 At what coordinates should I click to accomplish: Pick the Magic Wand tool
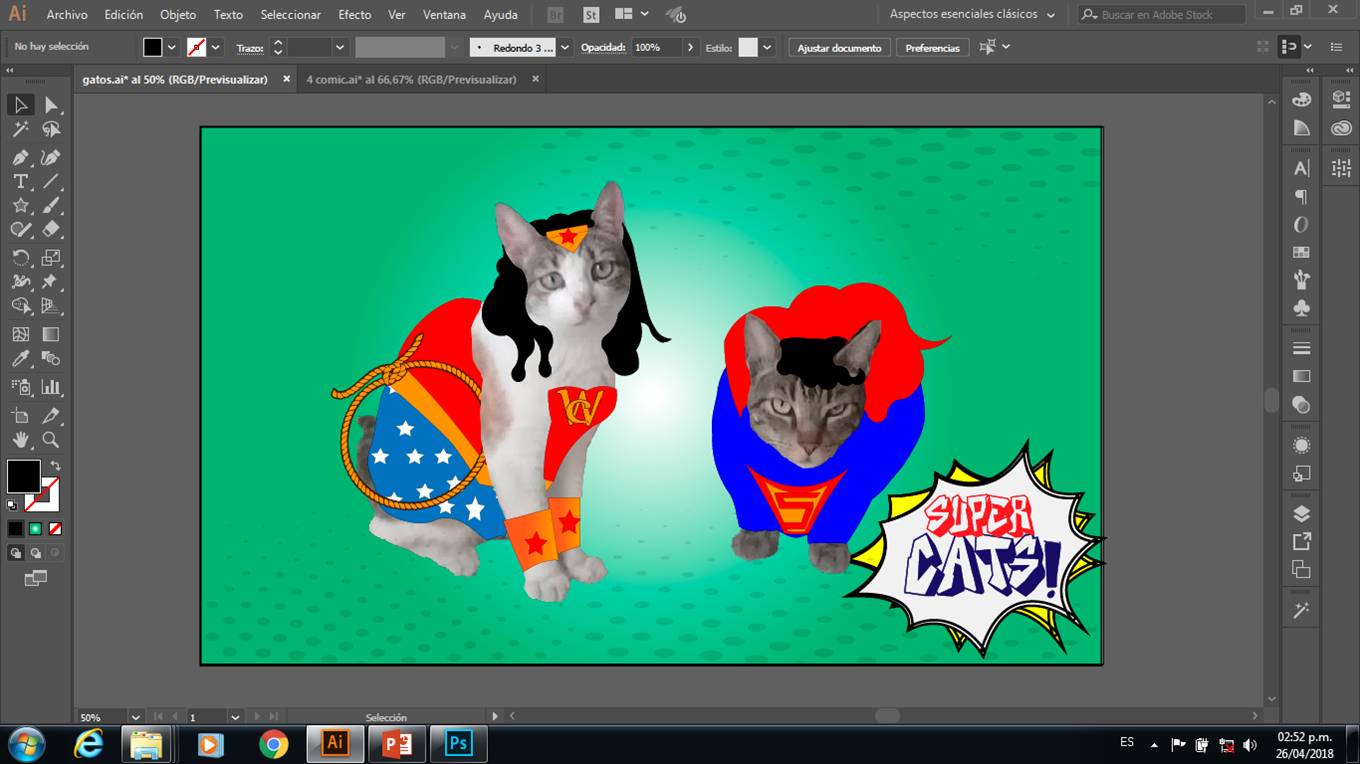point(20,130)
